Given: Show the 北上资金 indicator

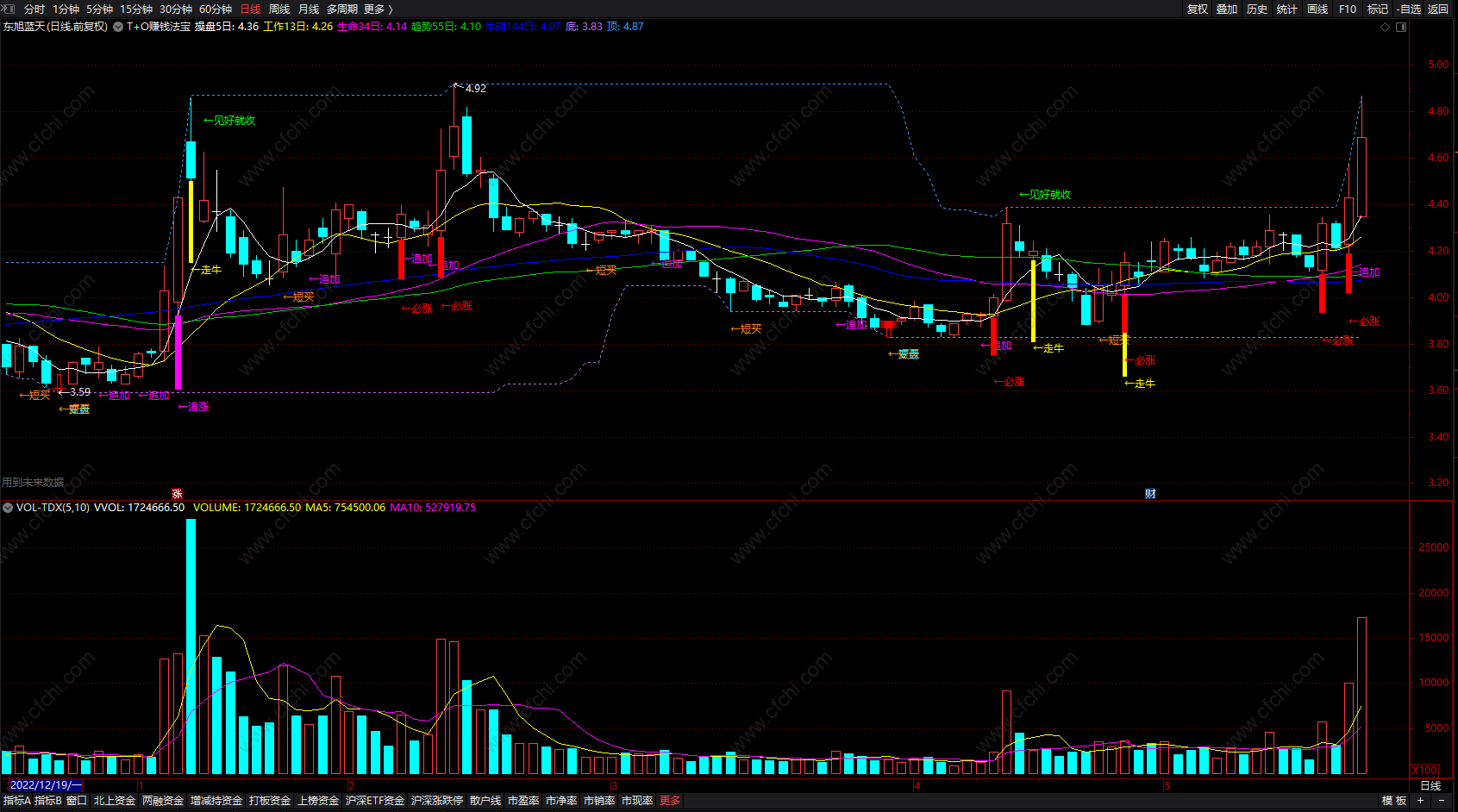Looking at the screenshot, I should (115, 801).
